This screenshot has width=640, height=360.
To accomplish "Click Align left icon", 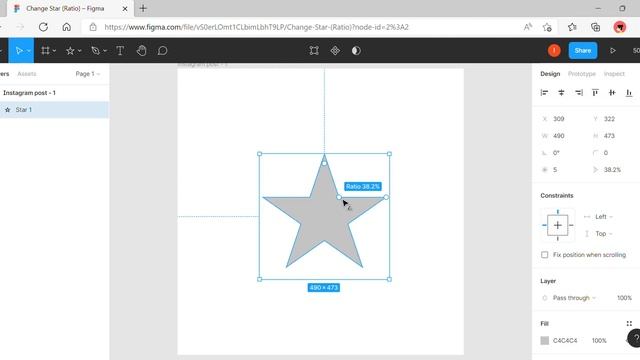I will (x=544, y=93).
